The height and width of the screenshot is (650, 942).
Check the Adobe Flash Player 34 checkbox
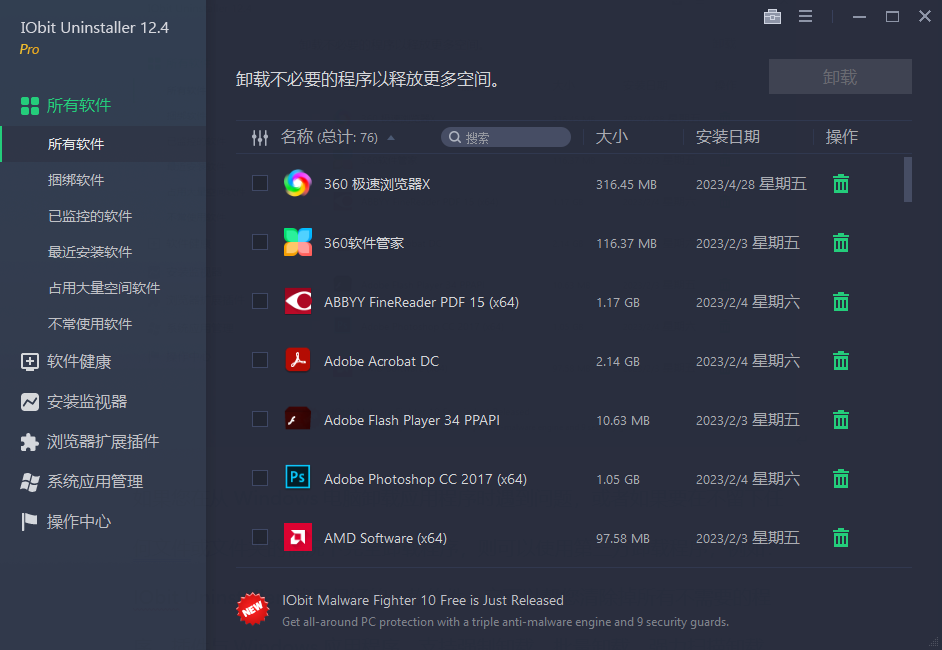click(x=260, y=419)
